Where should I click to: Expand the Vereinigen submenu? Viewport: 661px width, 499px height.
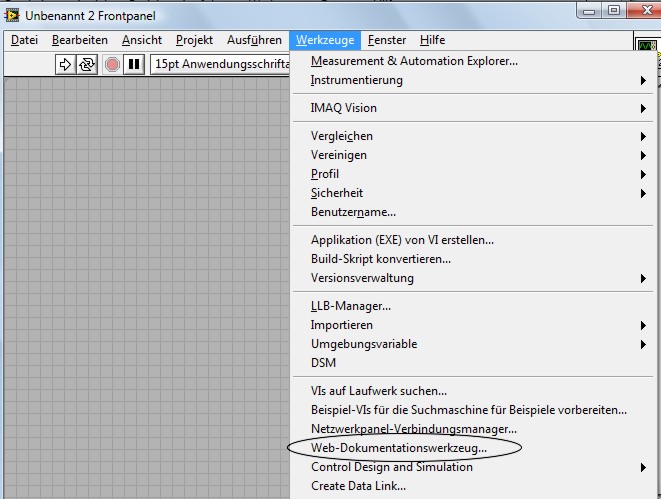click(x=473, y=155)
